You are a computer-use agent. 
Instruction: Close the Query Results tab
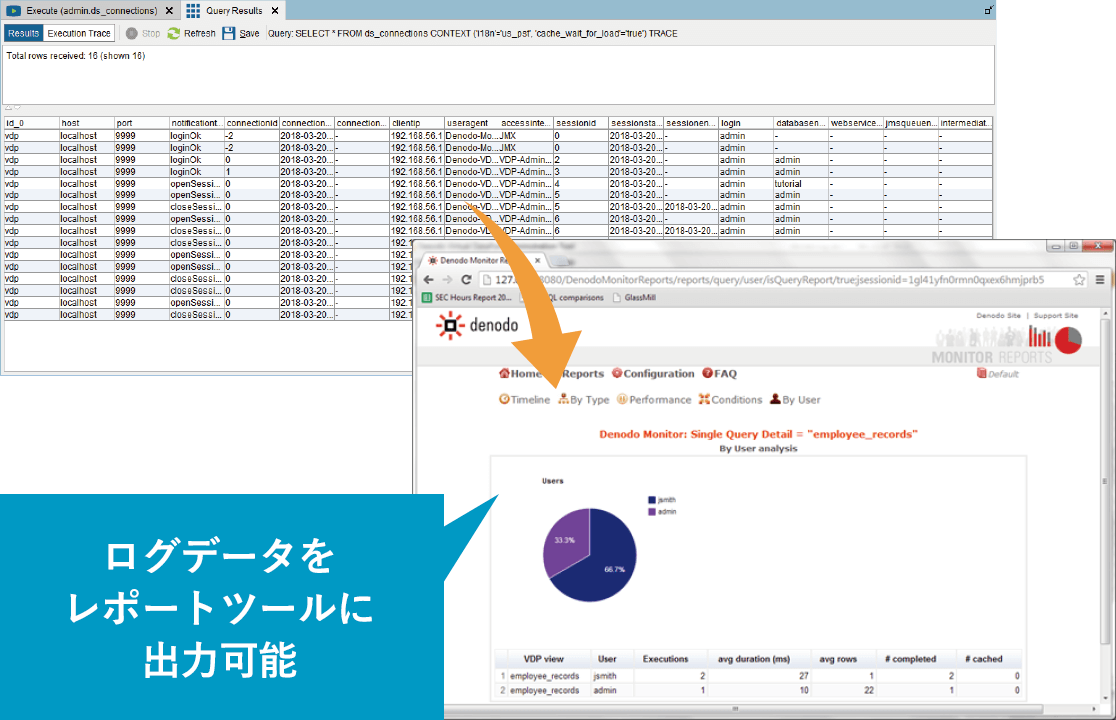point(275,11)
